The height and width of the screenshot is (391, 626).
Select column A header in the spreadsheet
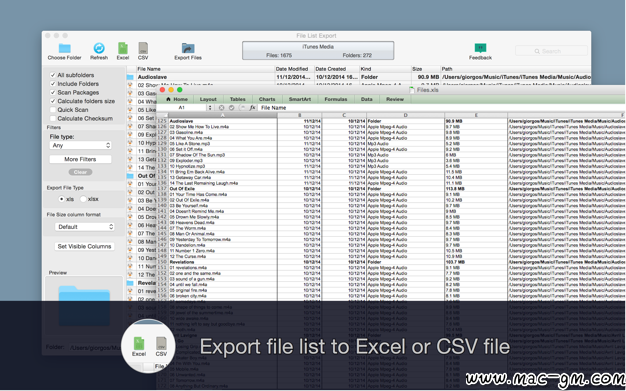pyautogui.click(x=223, y=115)
